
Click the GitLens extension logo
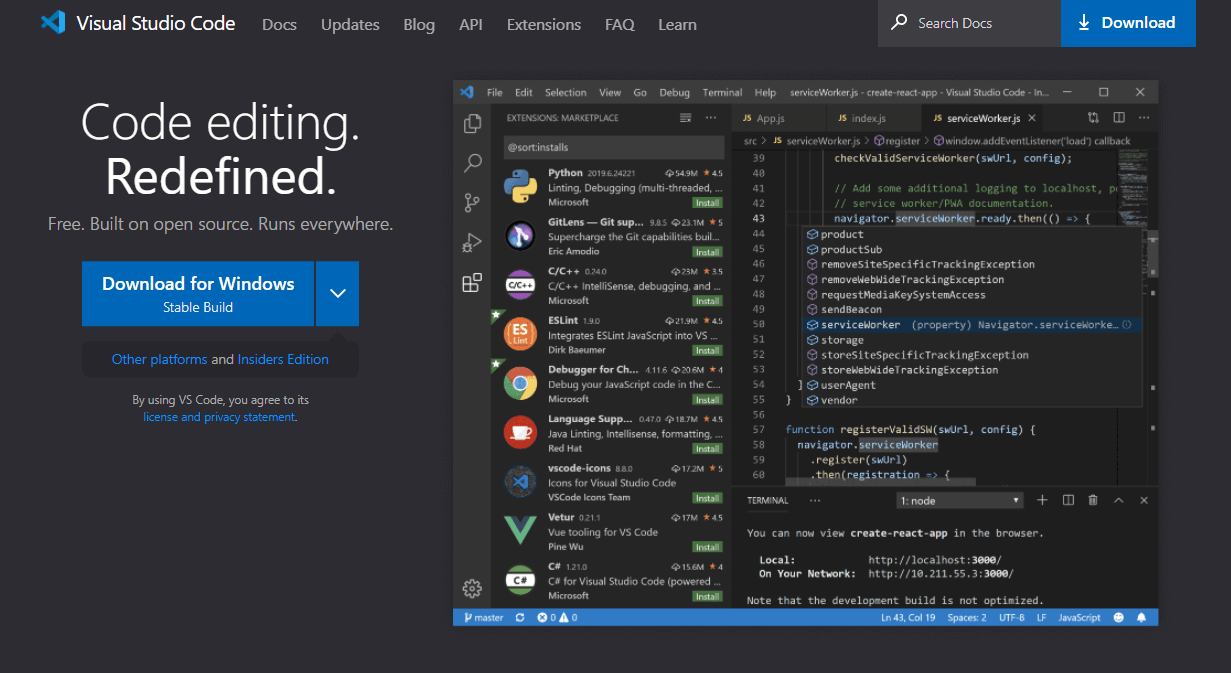[520, 236]
